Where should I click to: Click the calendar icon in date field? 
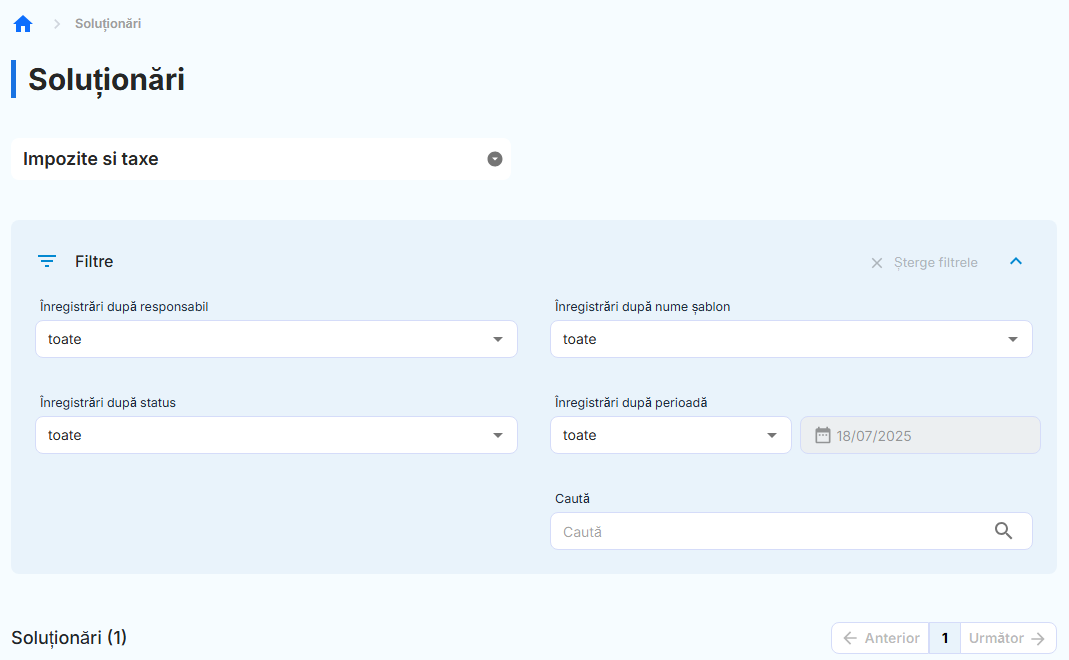[x=823, y=435]
